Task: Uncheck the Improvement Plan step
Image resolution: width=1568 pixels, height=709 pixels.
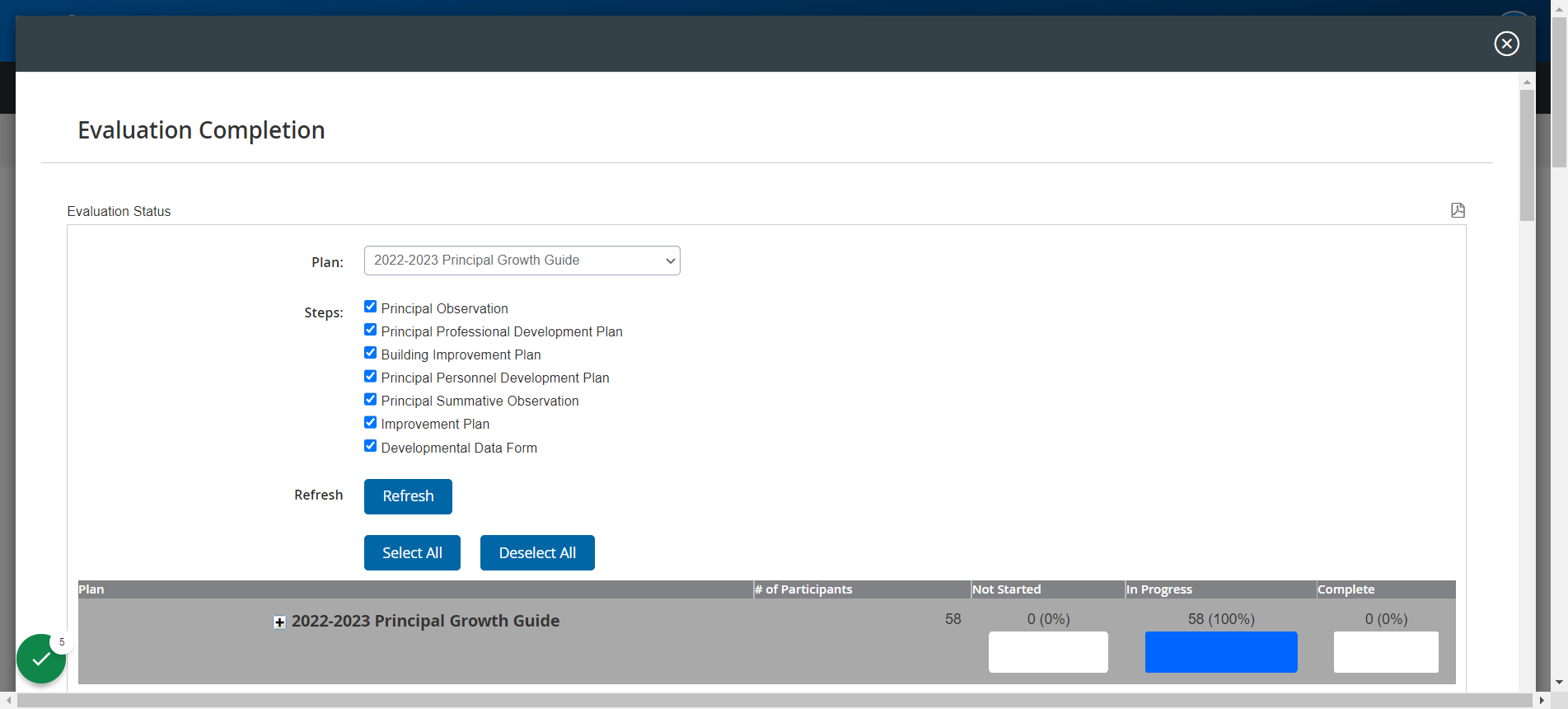Action: pos(371,422)
